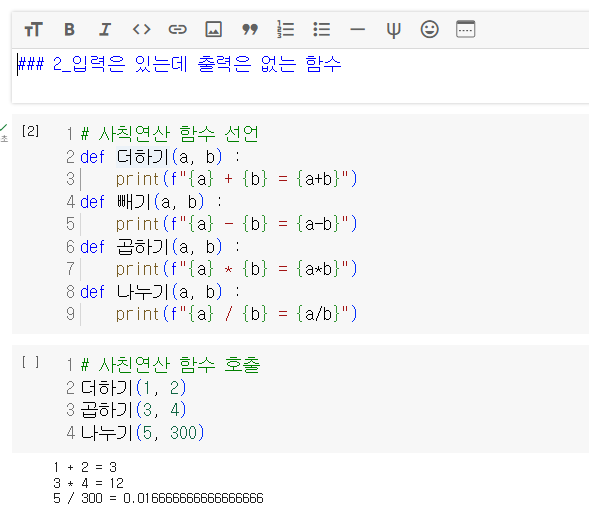Insert an image using the picture icon
589x517 pixels.
click(213, 29)
